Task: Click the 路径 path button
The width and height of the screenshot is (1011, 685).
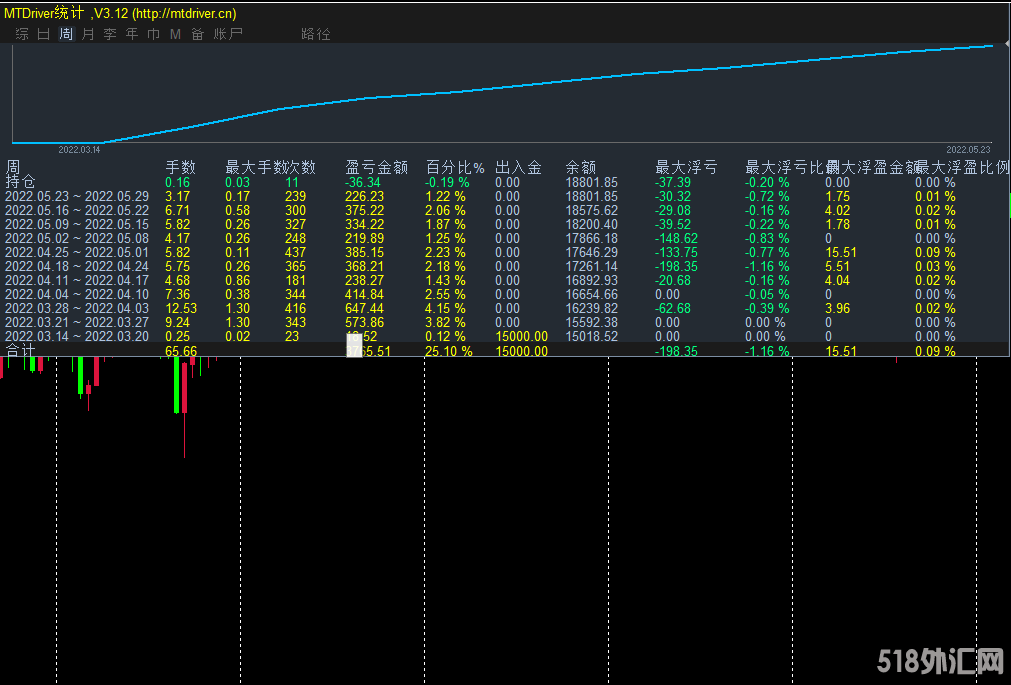Action: [x=315, y=34]
